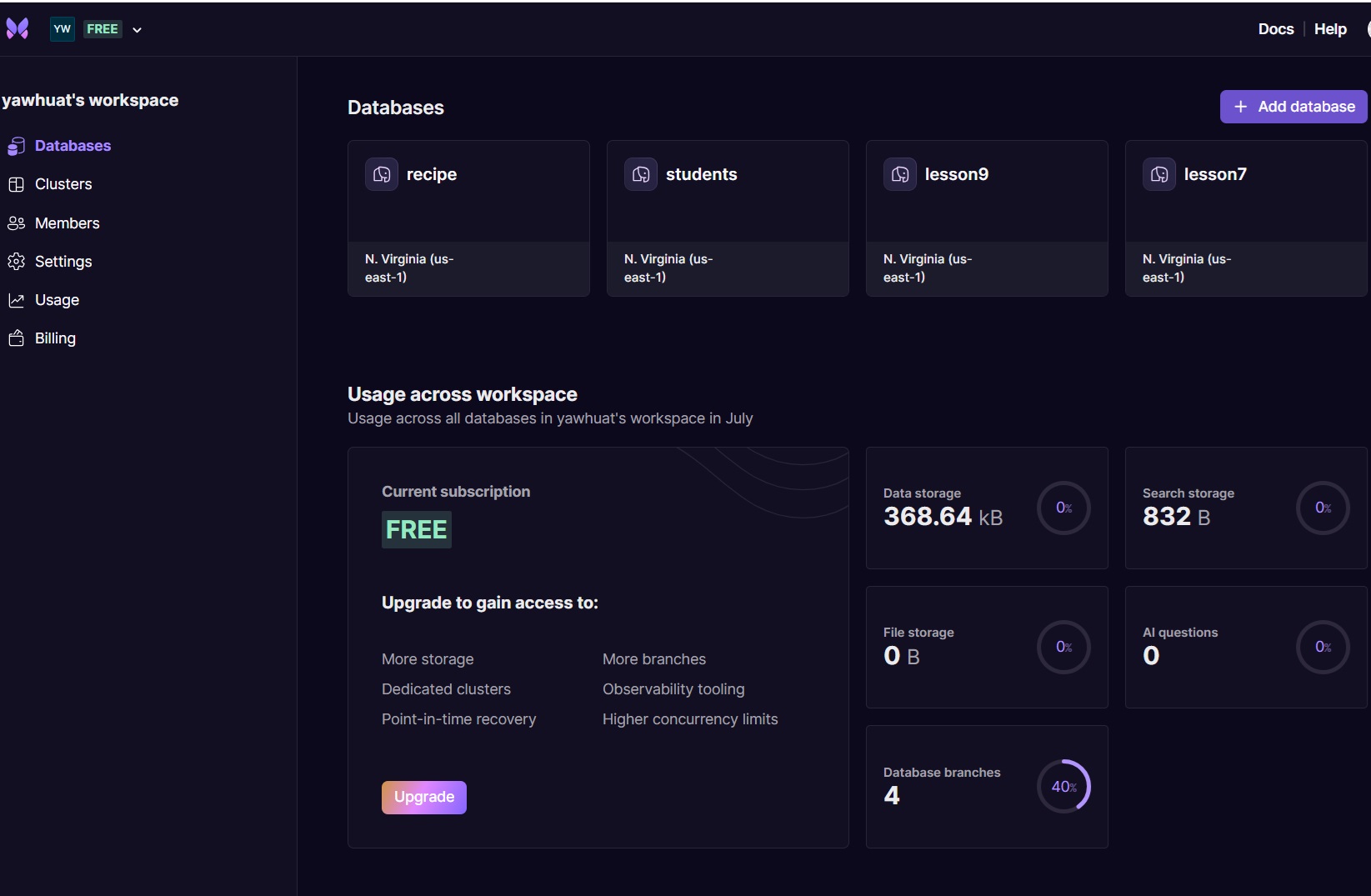This screenshot has width=1371, height=896.
Task: Go to the Billing page
Action: pos(55,338)
